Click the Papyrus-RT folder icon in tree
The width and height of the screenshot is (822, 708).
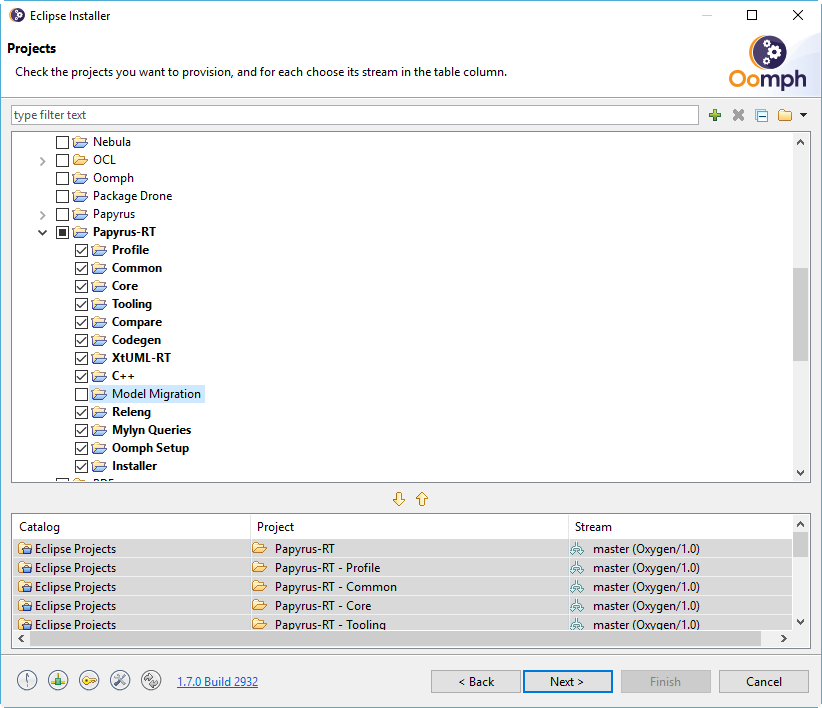point(80,232)
